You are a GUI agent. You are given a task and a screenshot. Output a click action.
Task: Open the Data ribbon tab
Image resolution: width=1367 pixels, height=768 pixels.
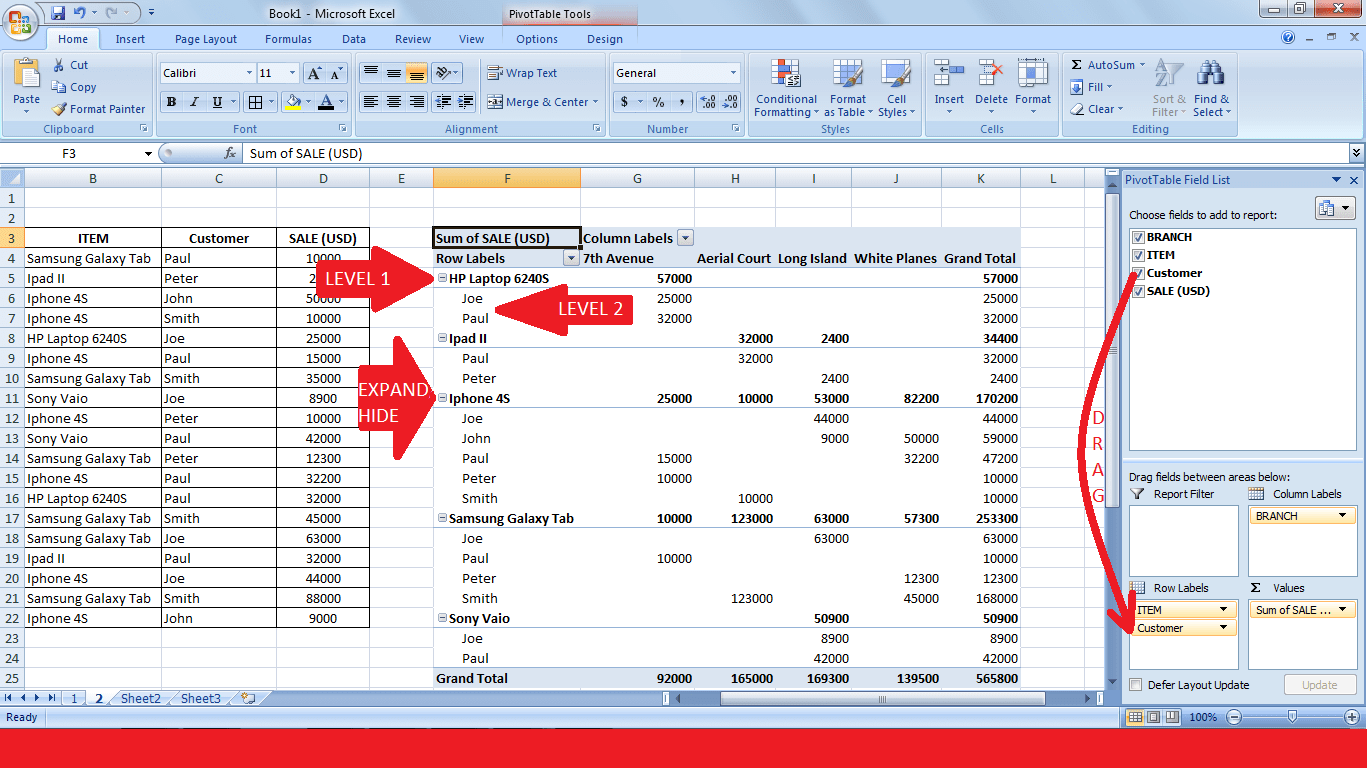click(354, 39)
